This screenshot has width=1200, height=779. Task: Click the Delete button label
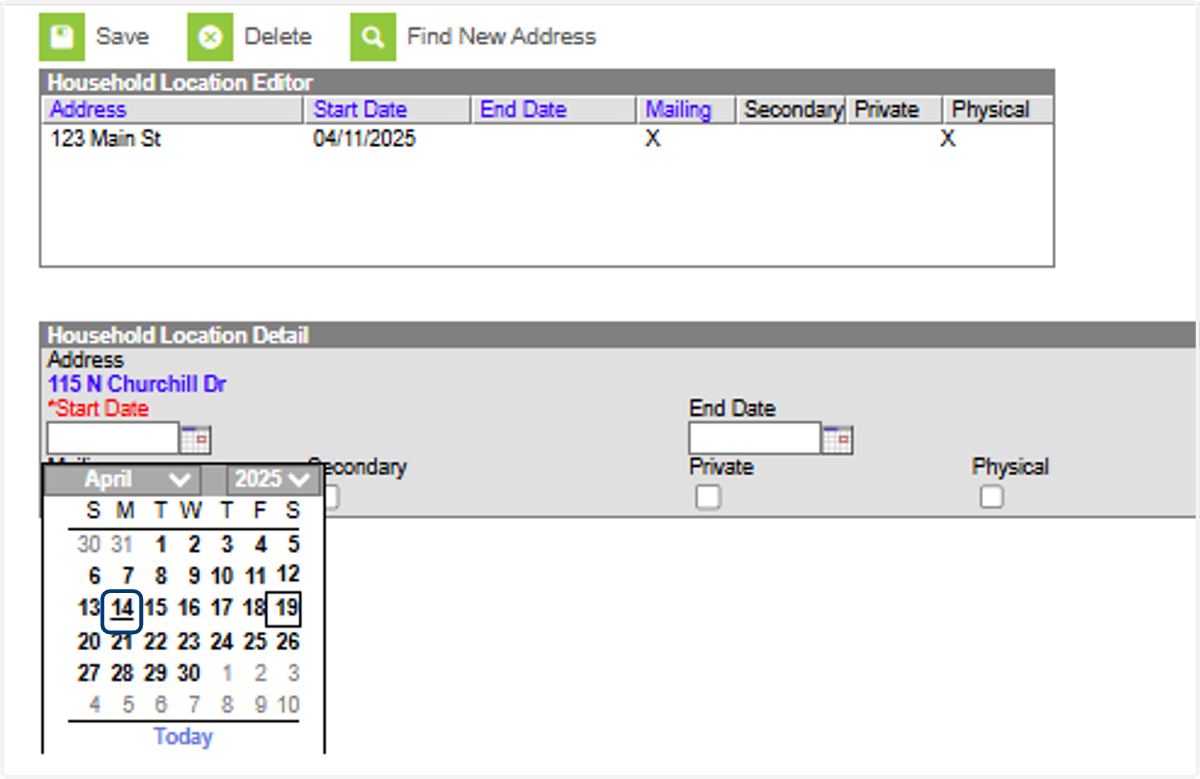point(278,37)
